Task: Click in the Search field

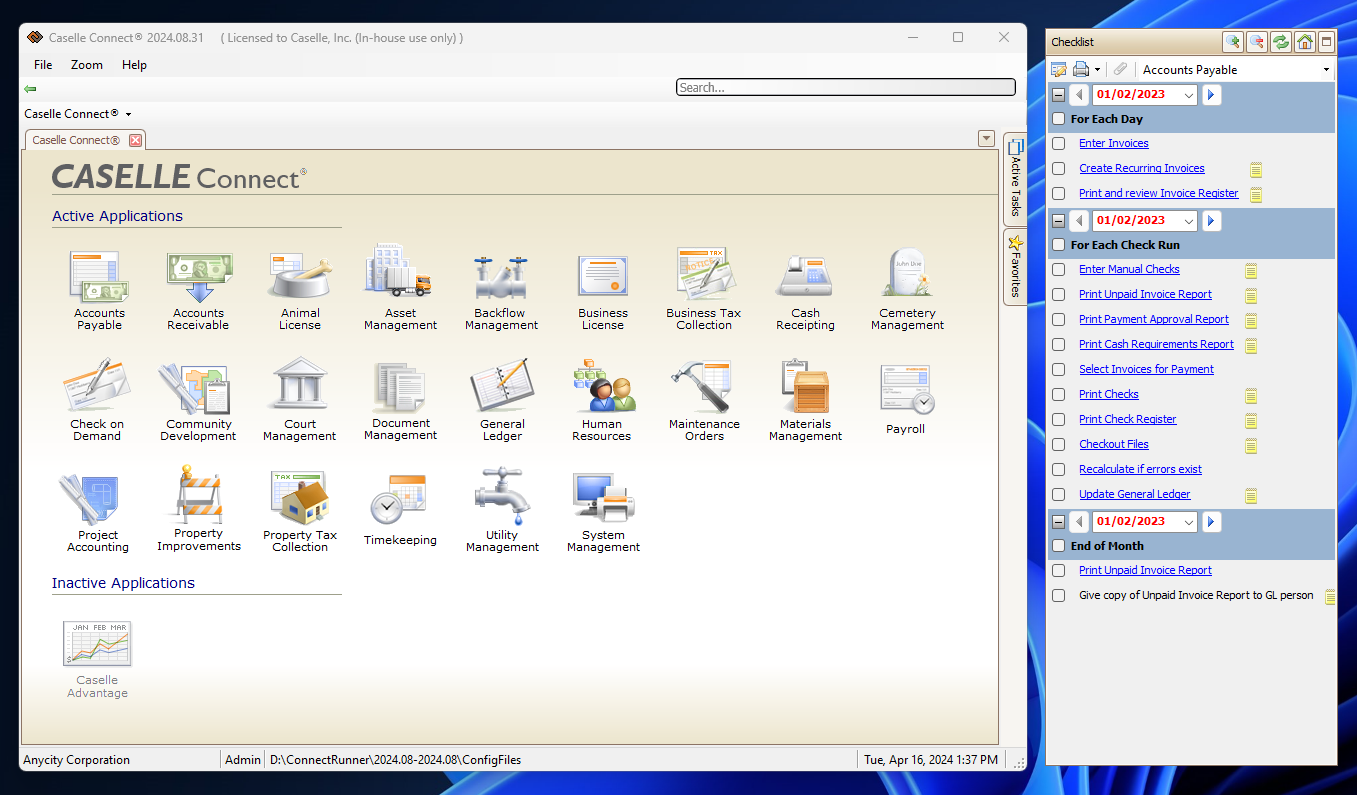Action: point(846,88)
